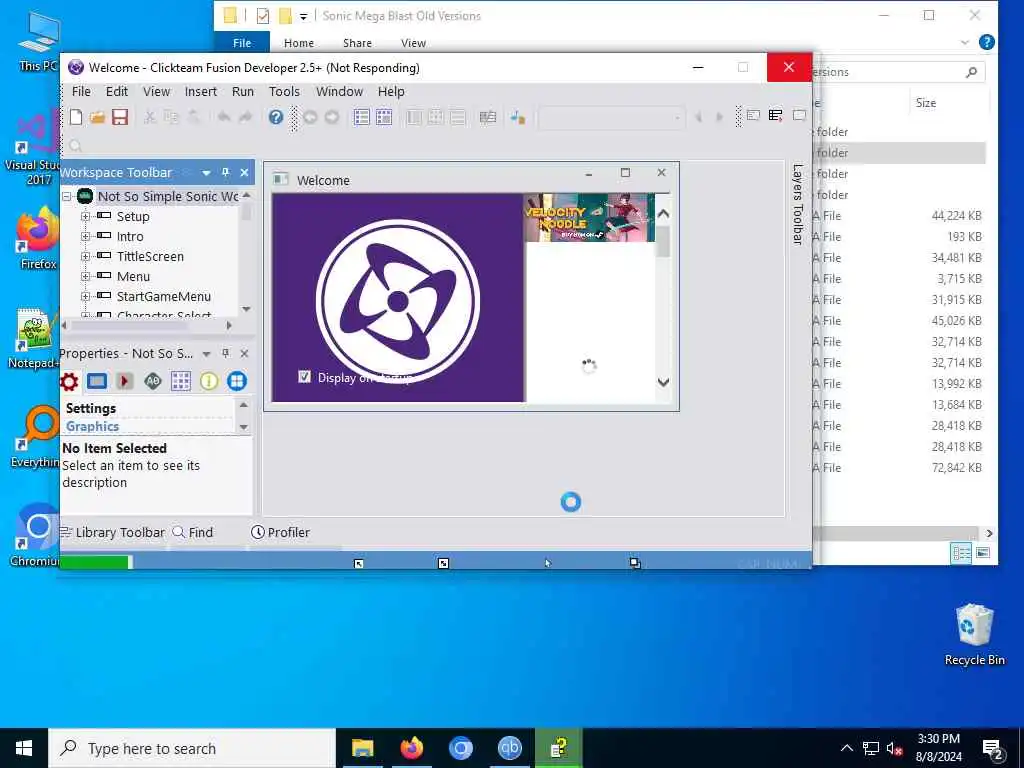Open a file with the folder icon
The height and width of the screenshot is (768, 1024).
97,118
